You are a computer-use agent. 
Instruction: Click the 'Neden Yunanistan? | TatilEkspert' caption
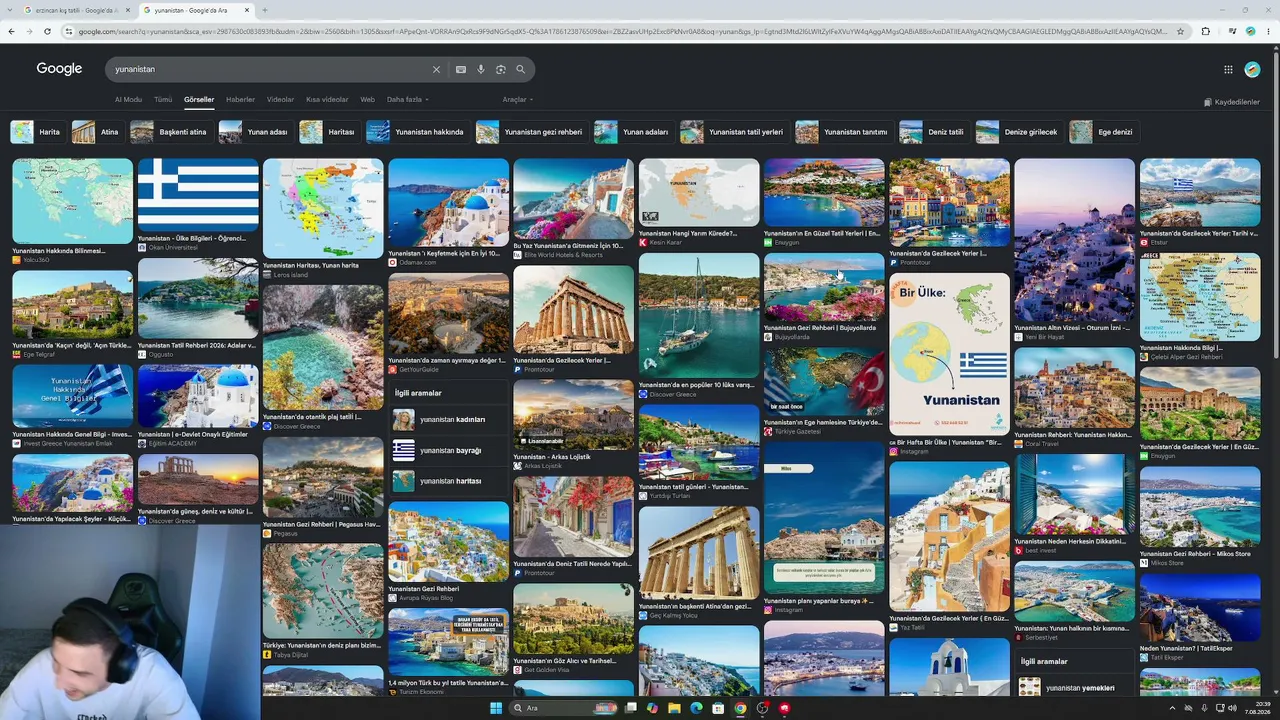[1186, 649]
